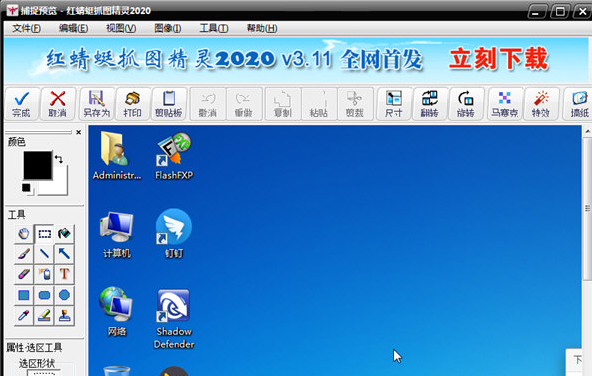Select the spray can tool
592x376 pixels.
(x=44, y=274)
